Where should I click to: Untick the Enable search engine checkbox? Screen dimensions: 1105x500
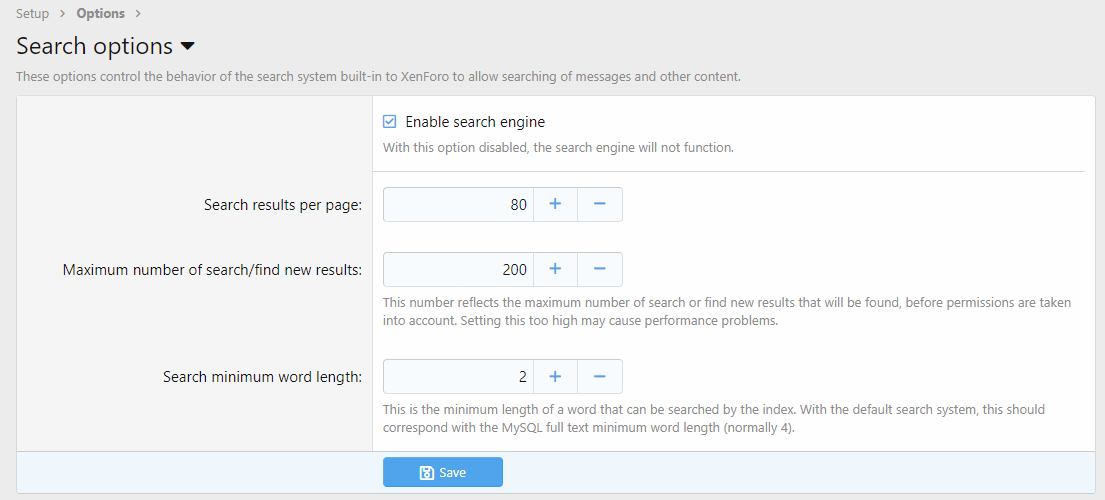390,122
